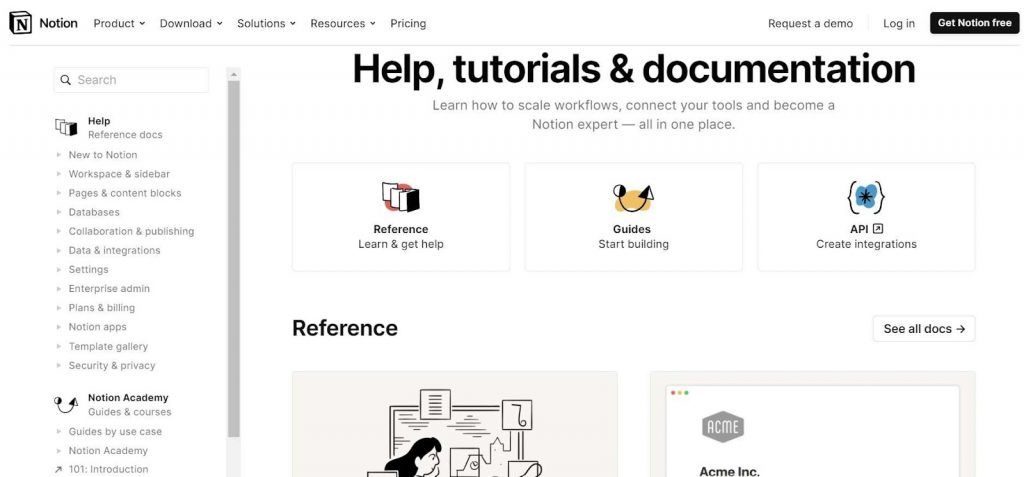Click the API curly braces icon
Viewport: 1024px width, 477px height.
point(866,197)
